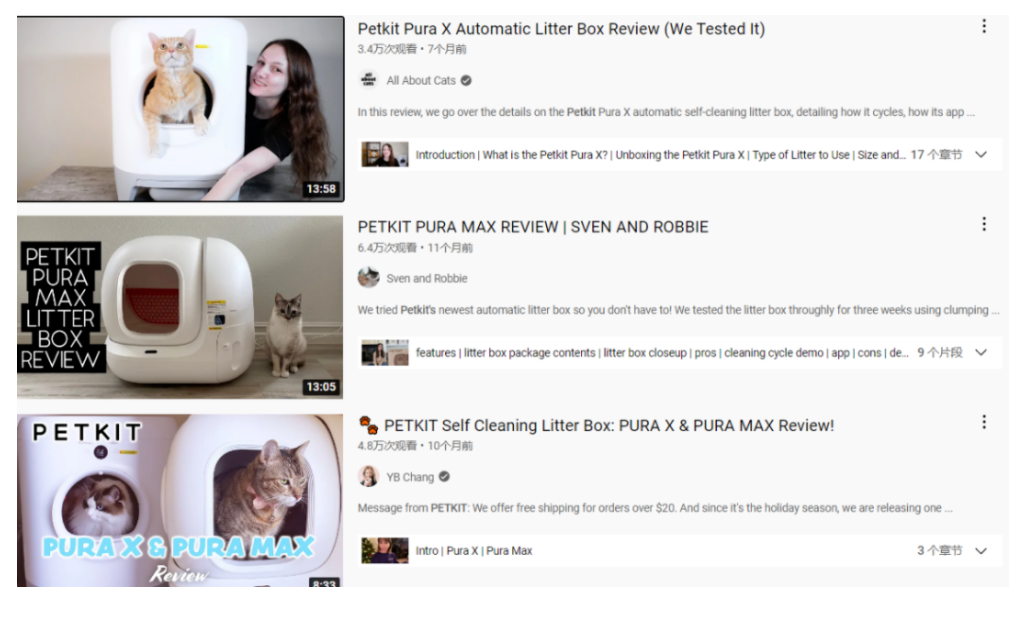Image resolution: width=1031 pixels, height=633 pixels.
Task: Click the '17 个章节' chapter count
Action: (936, 155)
